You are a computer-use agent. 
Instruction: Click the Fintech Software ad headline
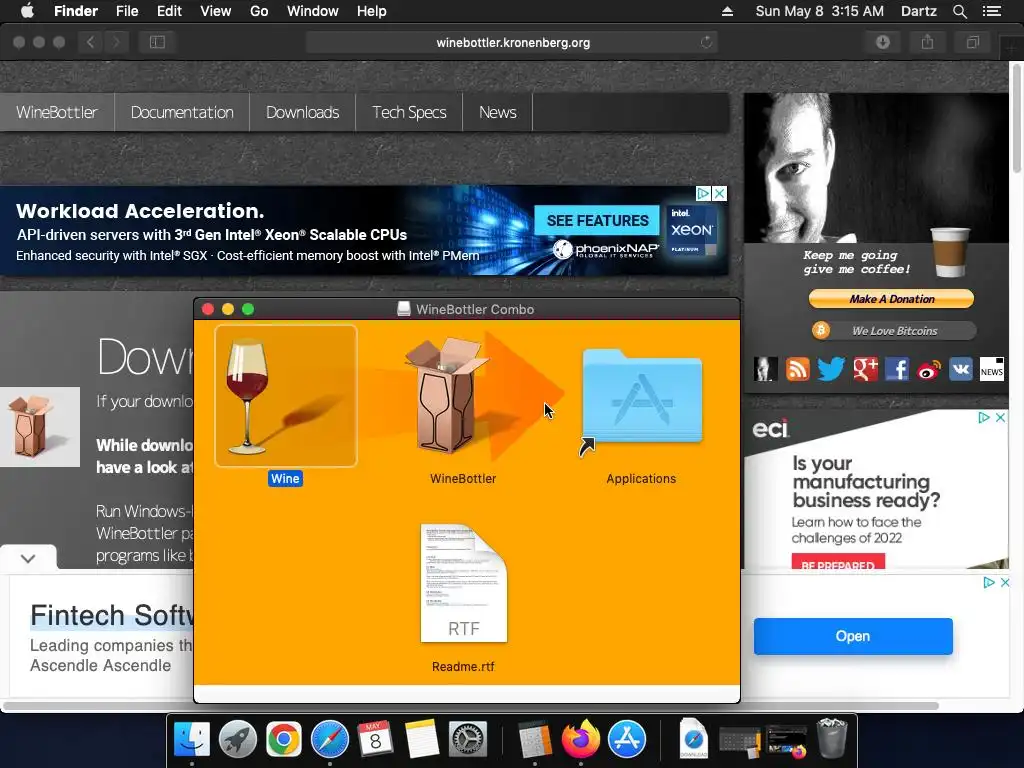point(112,615)
